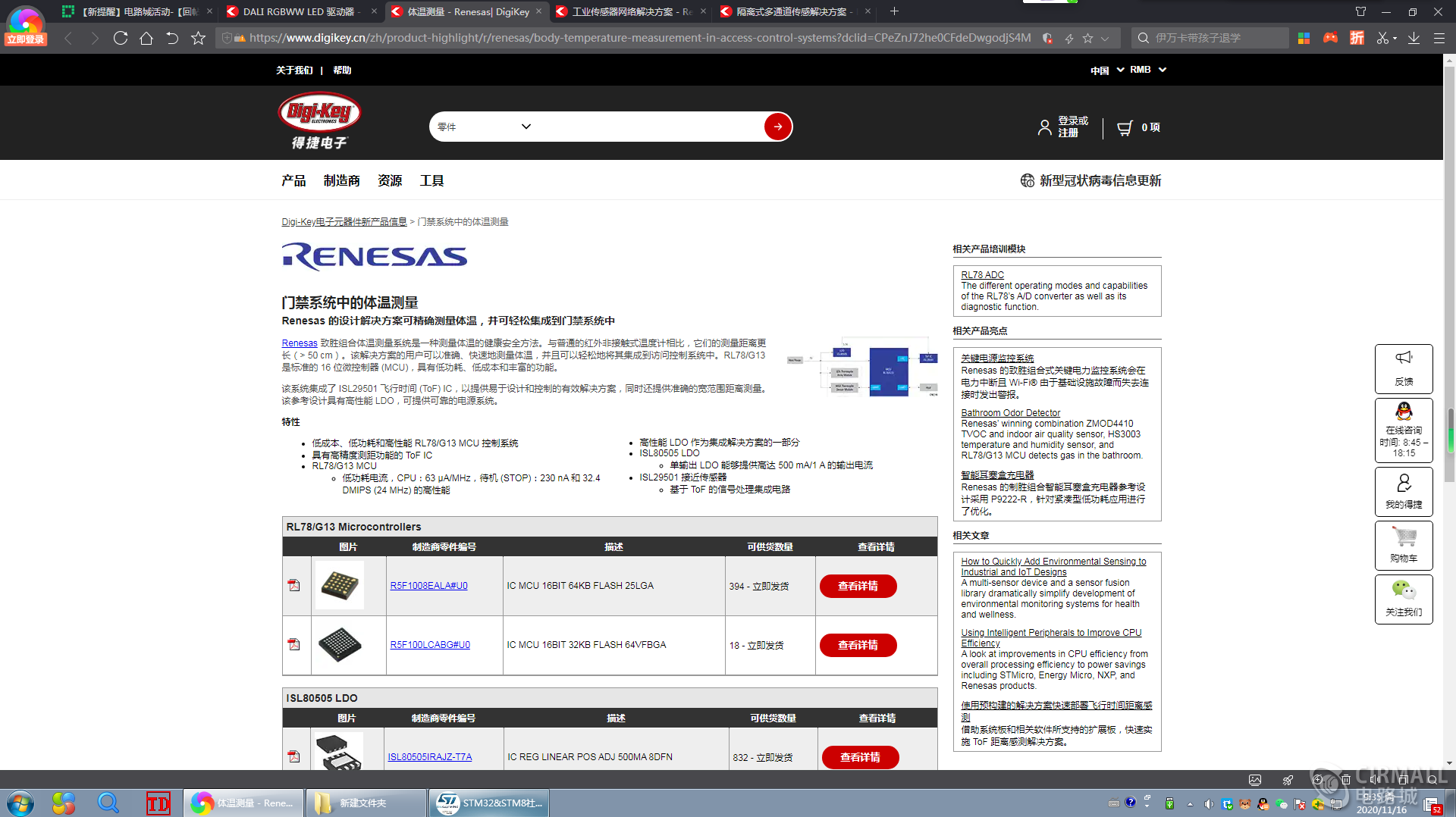Open the R5F100LCABG#U0 part link
The width and height of the screenshot is (1456, 817).
click(x=430, y=645)
